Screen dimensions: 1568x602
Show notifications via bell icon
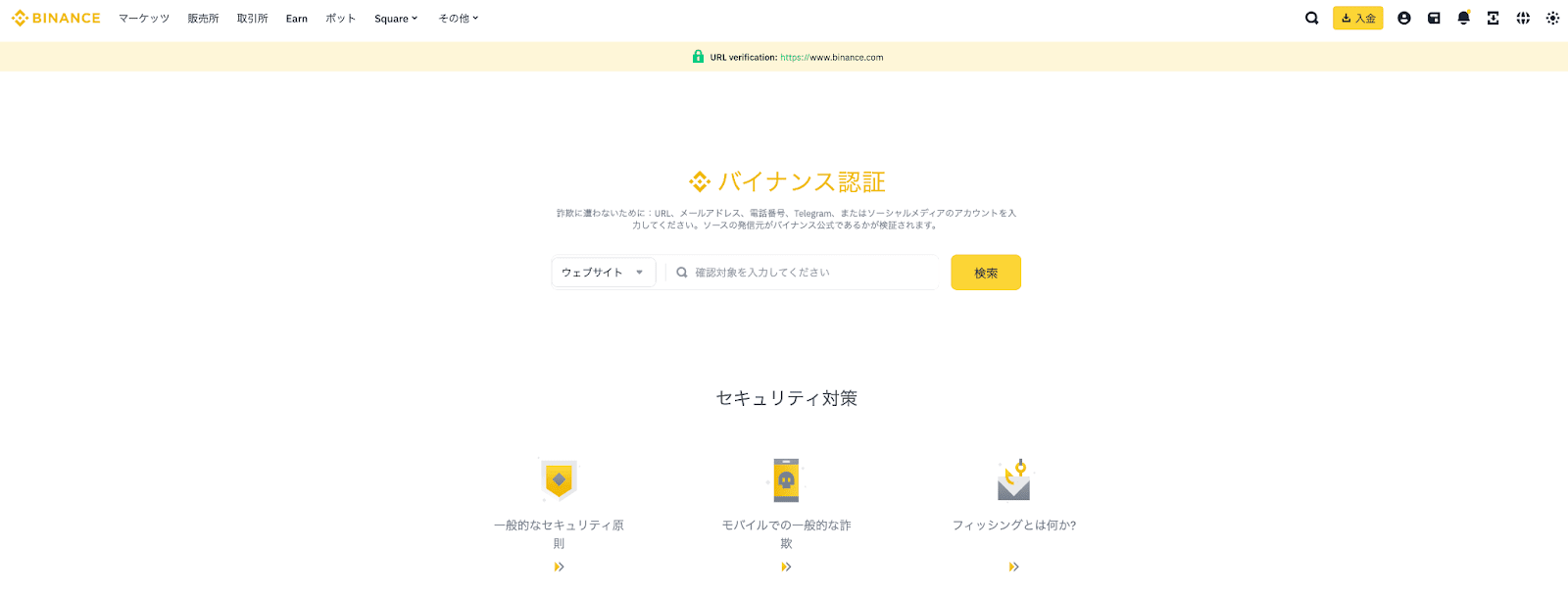pos(1464,18)
